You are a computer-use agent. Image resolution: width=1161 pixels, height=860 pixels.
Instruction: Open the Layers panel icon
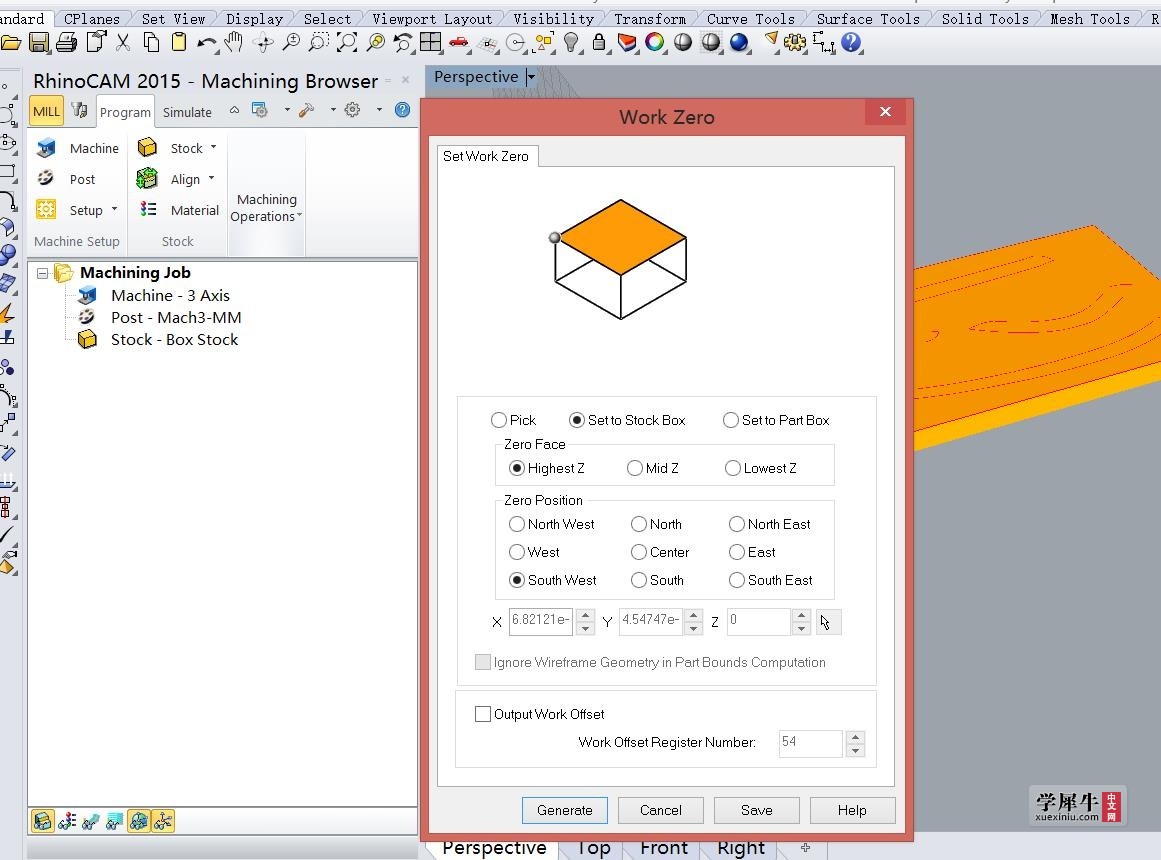pyautogui.click(x=627, y=42)
